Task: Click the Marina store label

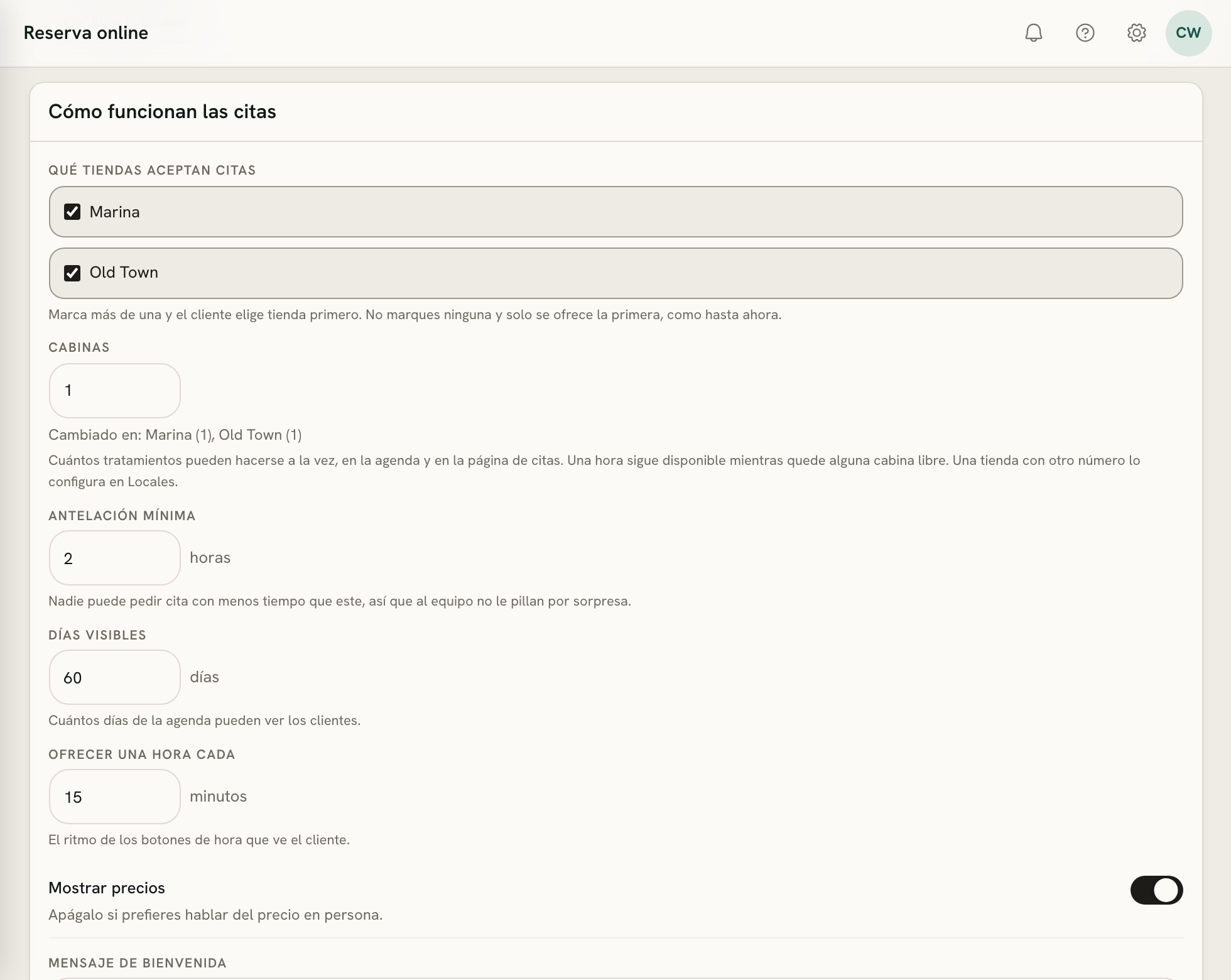Action: click(114, 212)
